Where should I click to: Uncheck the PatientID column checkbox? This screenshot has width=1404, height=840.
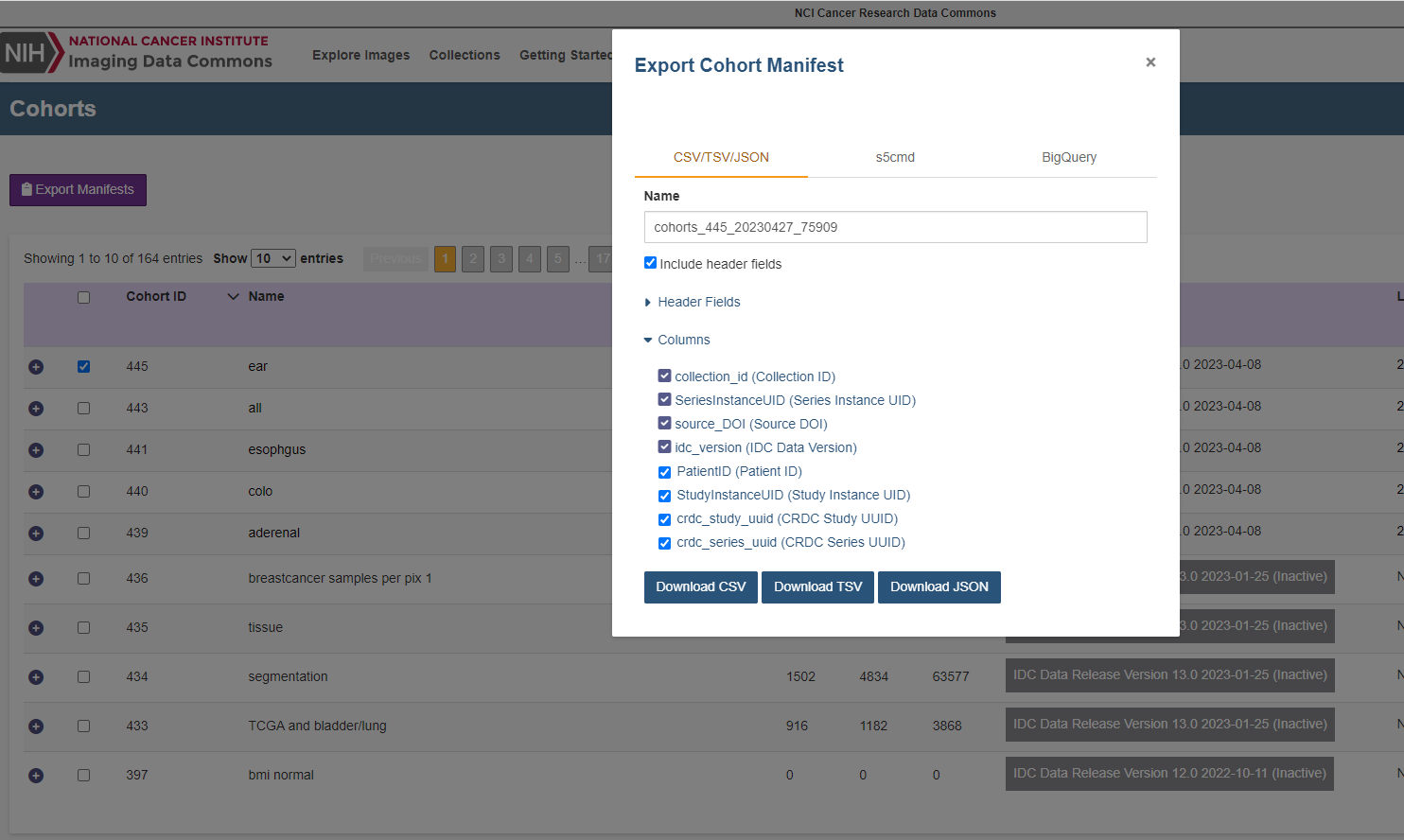pos(664,471)
